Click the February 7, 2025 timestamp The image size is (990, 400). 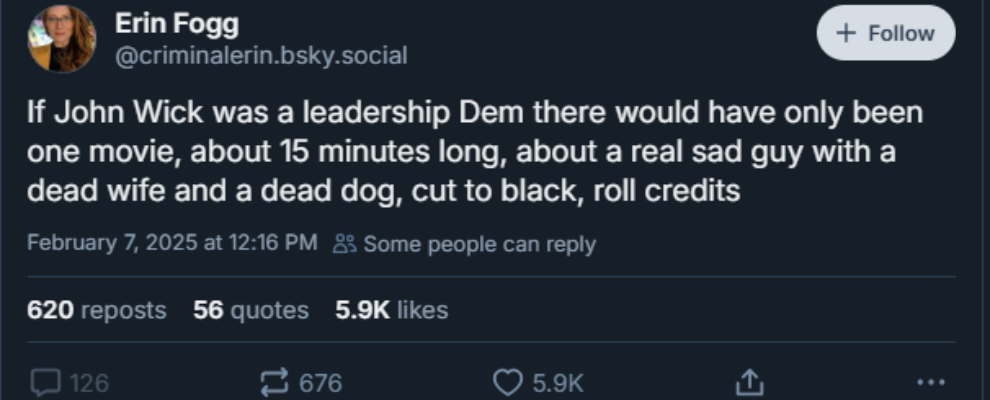tap(172, 243)
